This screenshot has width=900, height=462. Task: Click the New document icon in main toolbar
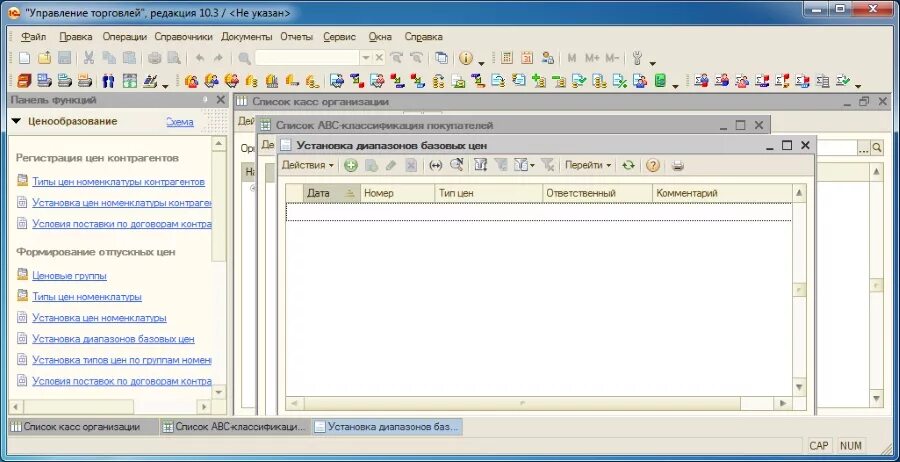(x=24, y=58)
